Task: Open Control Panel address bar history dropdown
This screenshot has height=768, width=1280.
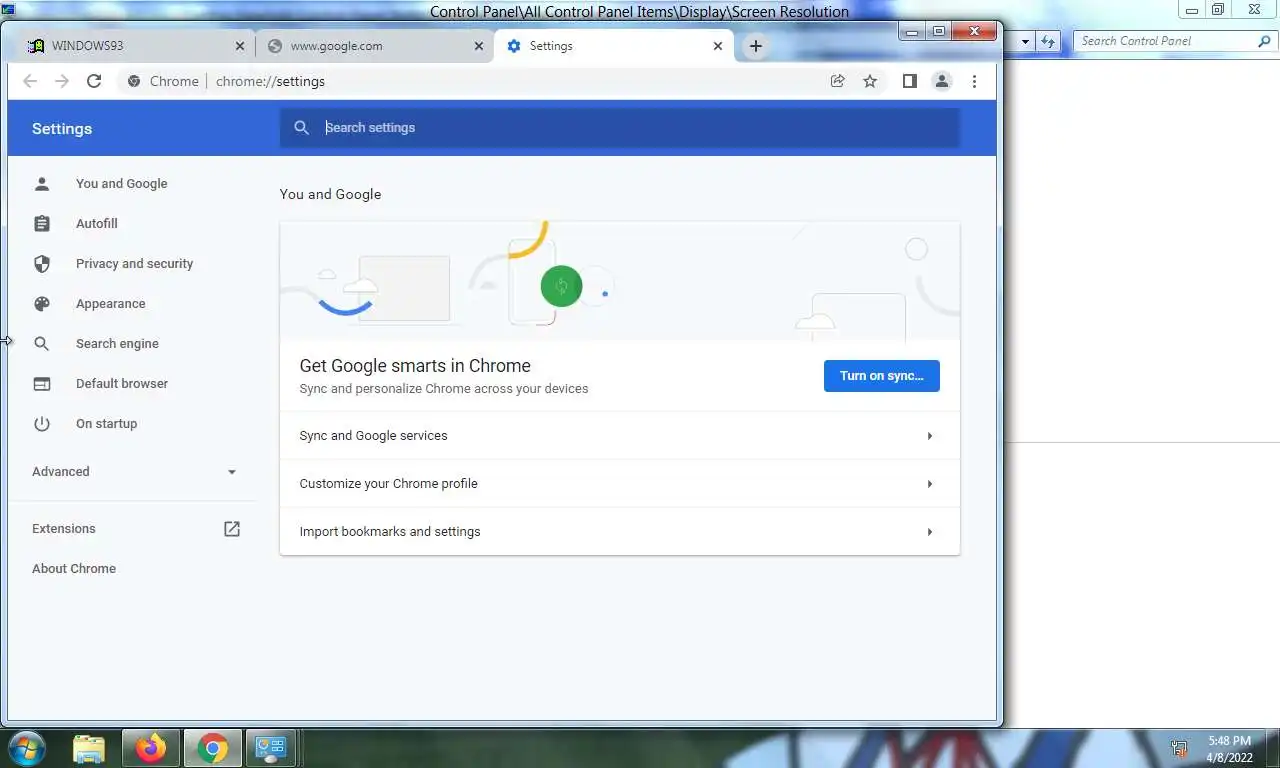Action: [1025, 41]
